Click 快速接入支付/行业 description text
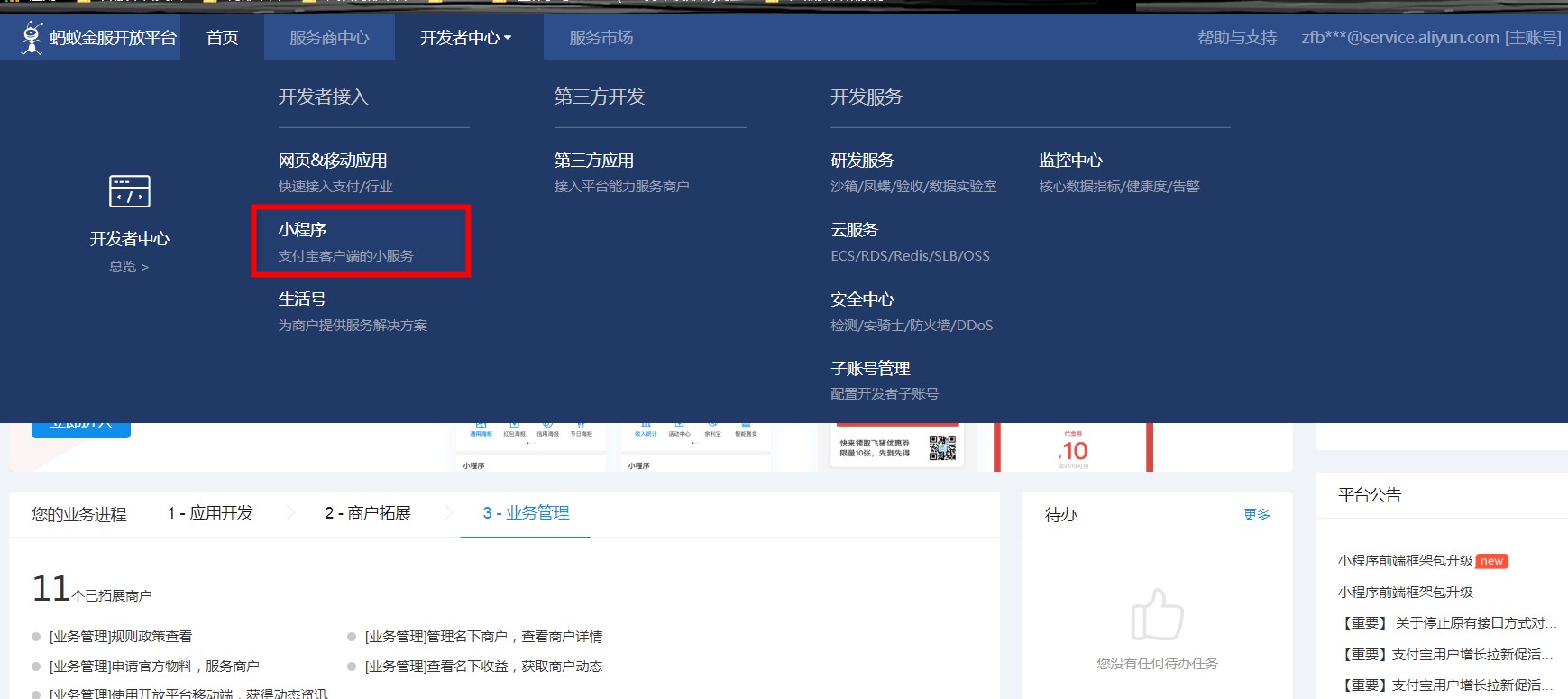The height and width of the screenshot is (699, 1568). point(335,187)
